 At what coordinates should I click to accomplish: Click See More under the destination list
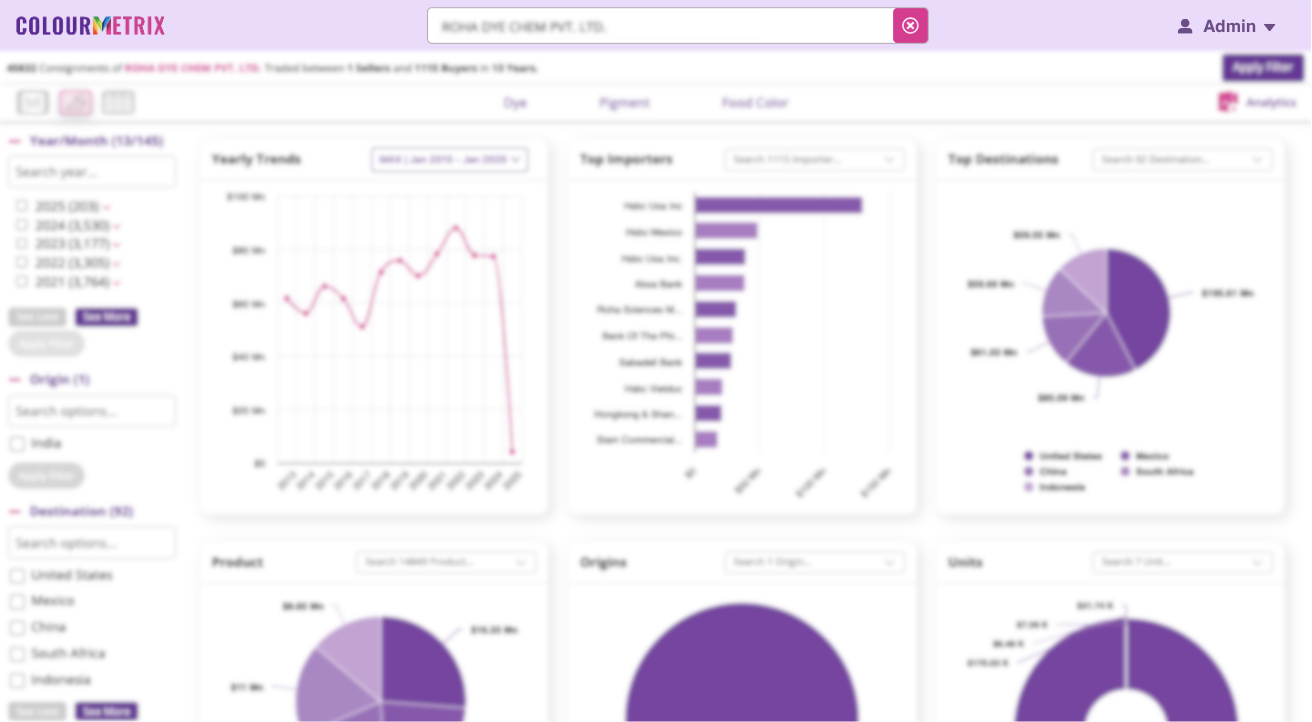point(106,711)
